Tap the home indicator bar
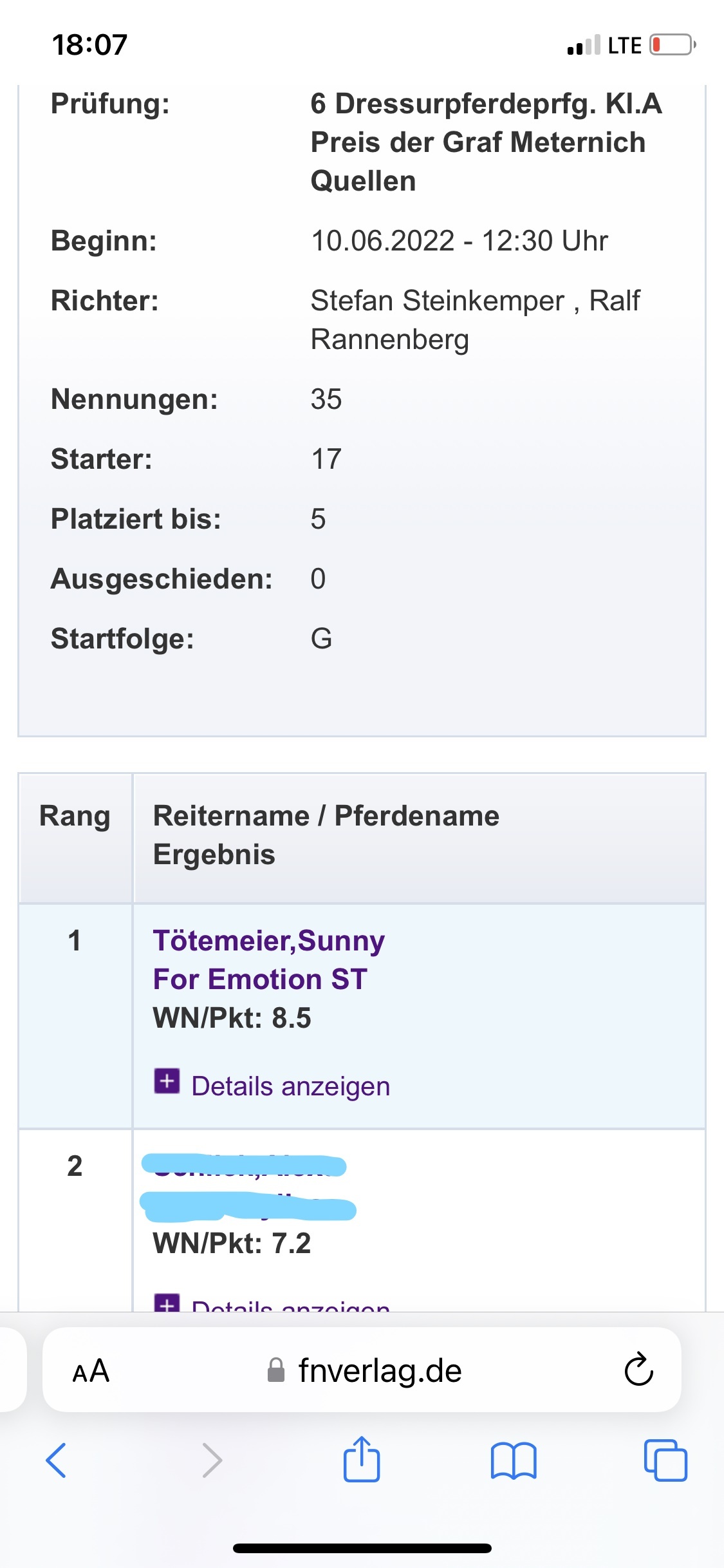The width and height of the screenshot is (724, 1568). pos(362,1548)
